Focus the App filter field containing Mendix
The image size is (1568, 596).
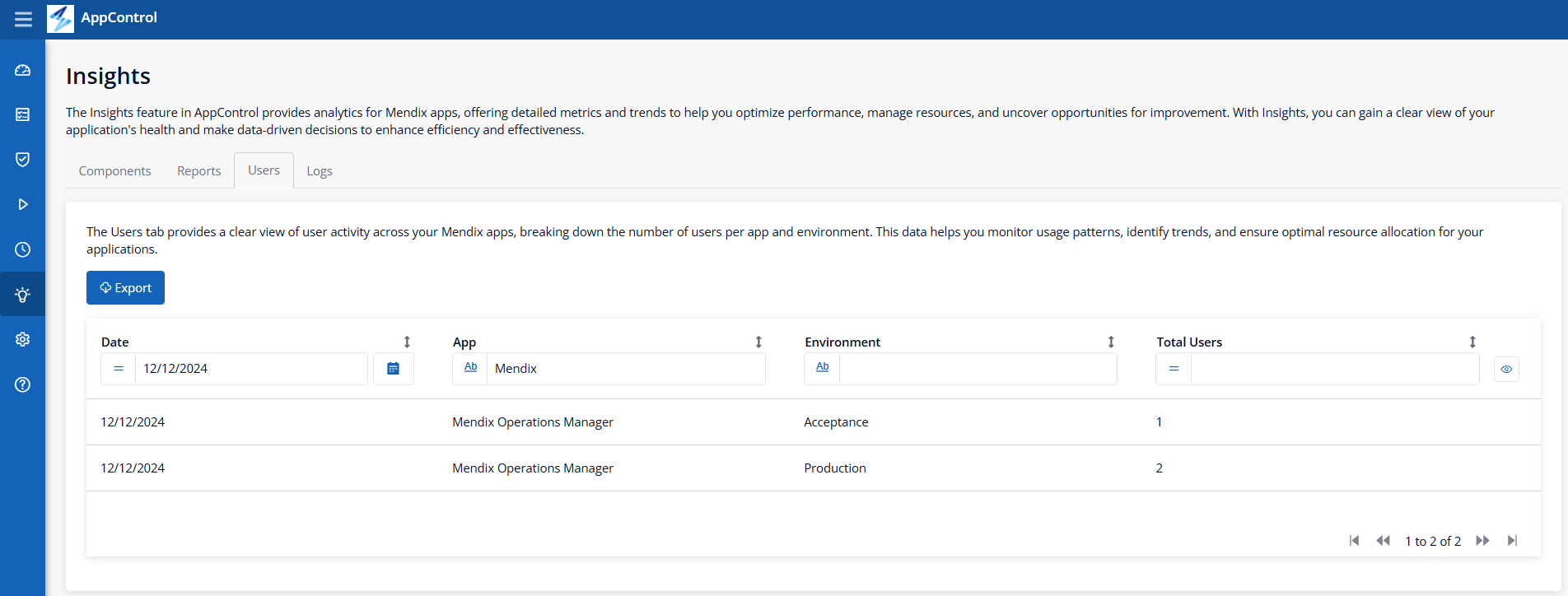[x=626, y=369]
